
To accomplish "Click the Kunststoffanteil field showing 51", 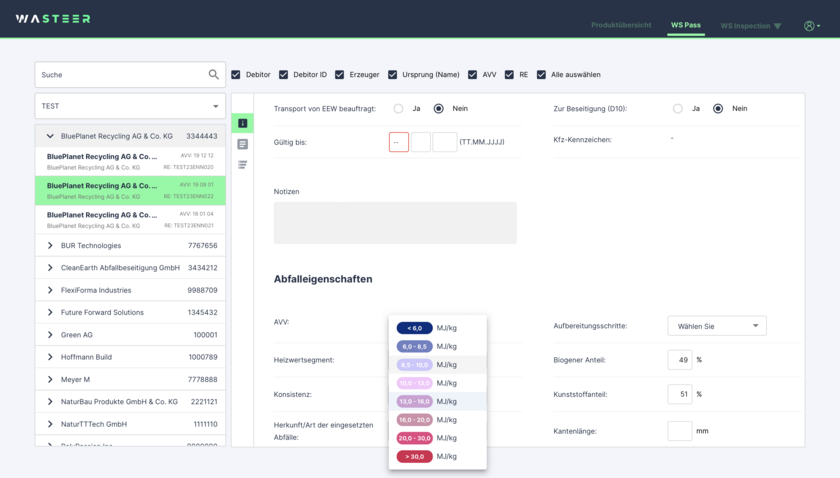I will pos(680,394).
